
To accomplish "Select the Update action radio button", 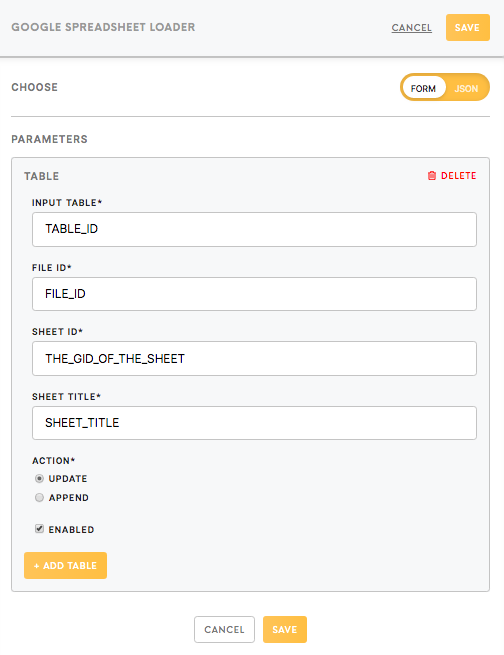I will click(39, 479).
